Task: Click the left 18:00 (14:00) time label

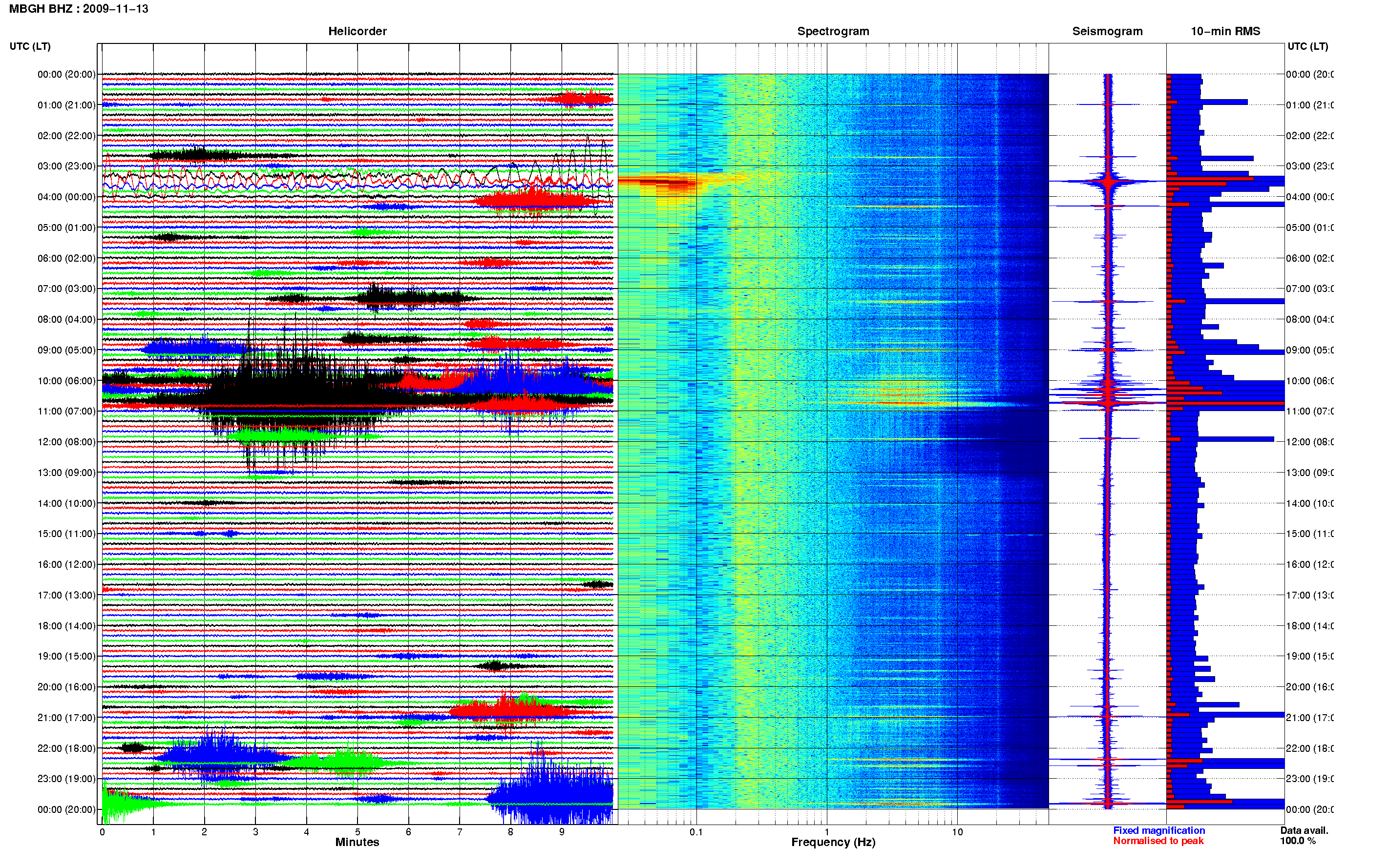Action: [x=66, y=626]
